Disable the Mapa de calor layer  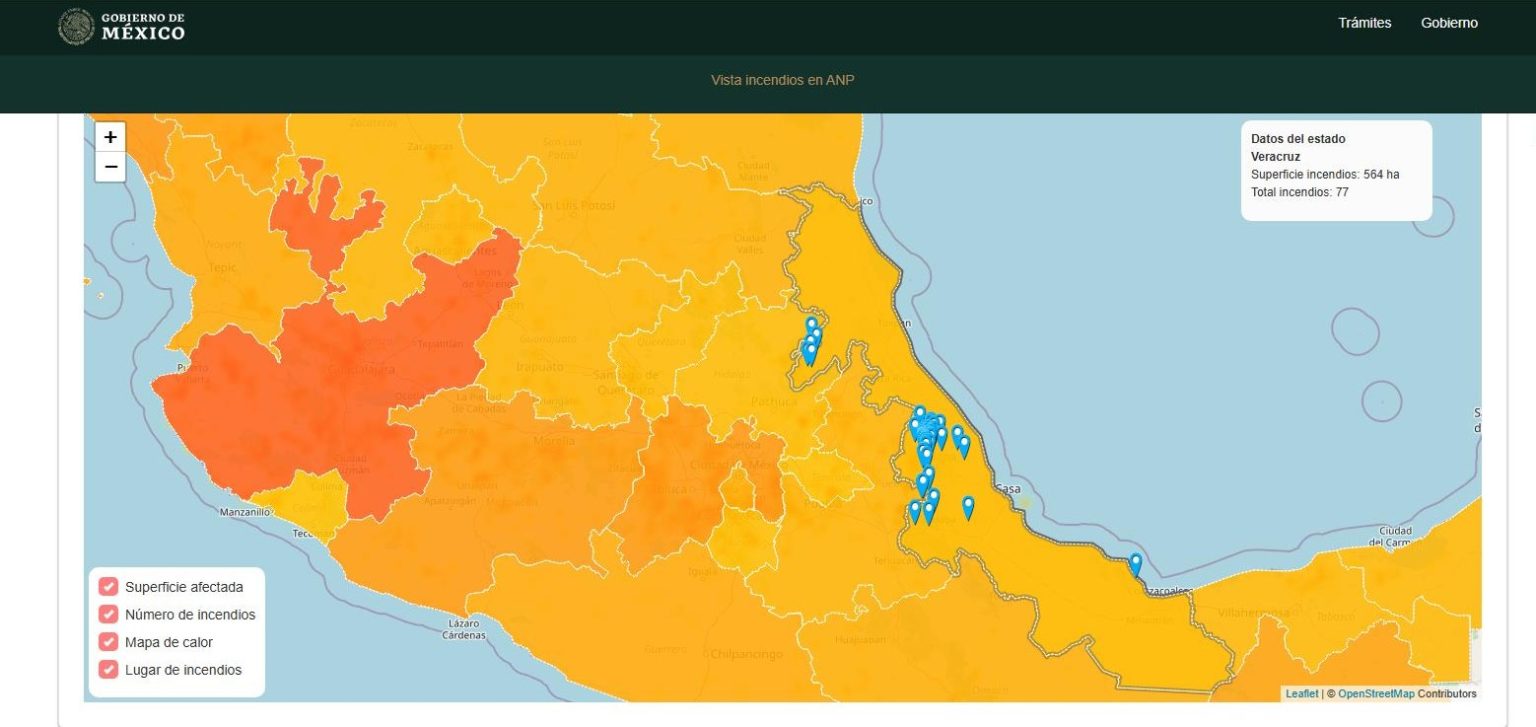tap(108, 642)
